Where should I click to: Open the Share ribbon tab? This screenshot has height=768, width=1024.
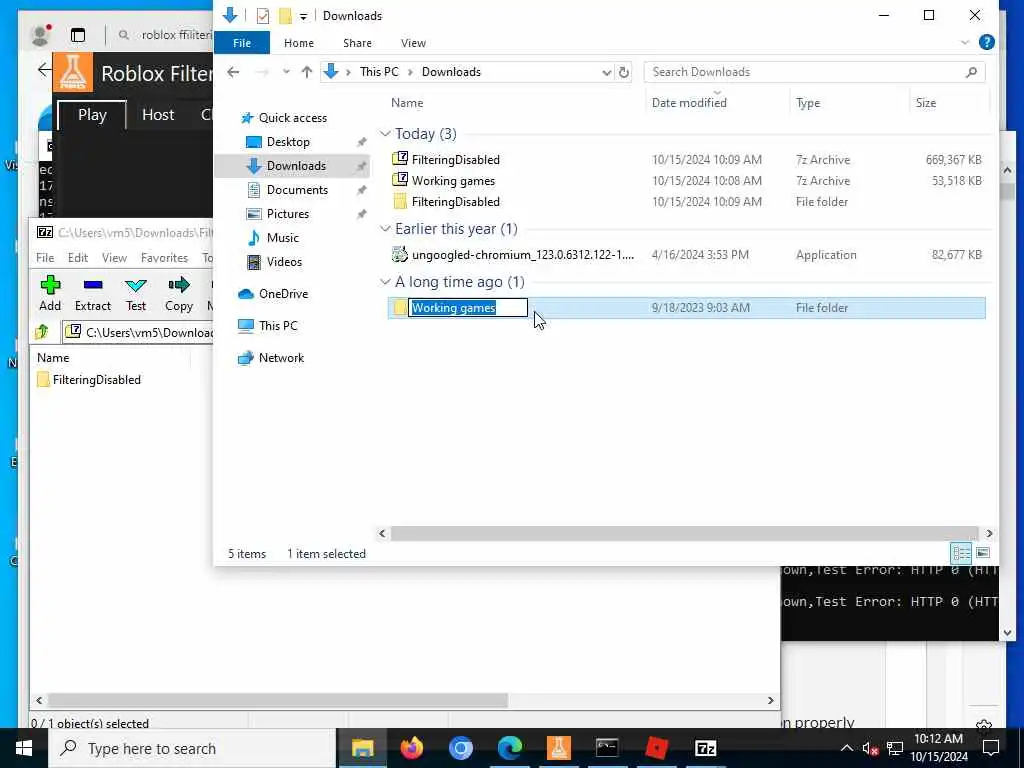357,42
